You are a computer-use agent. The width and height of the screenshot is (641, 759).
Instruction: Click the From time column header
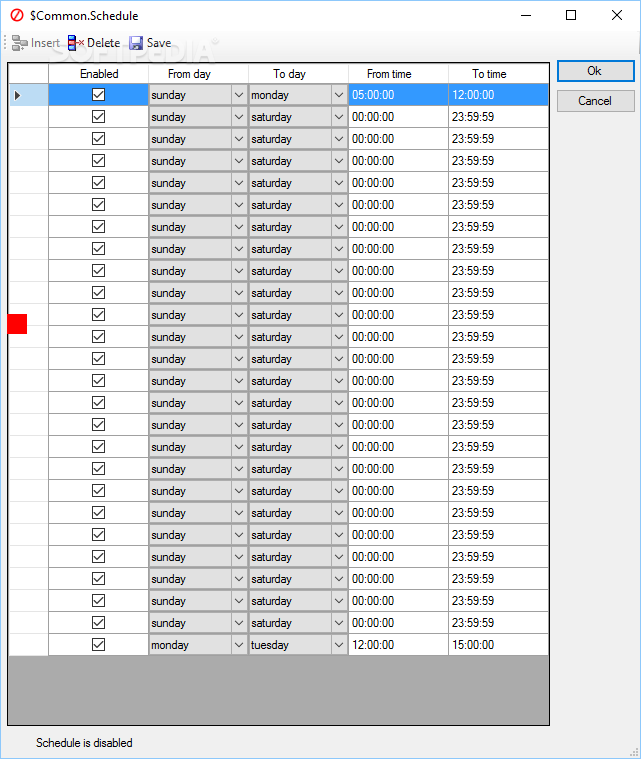[398, 74]
